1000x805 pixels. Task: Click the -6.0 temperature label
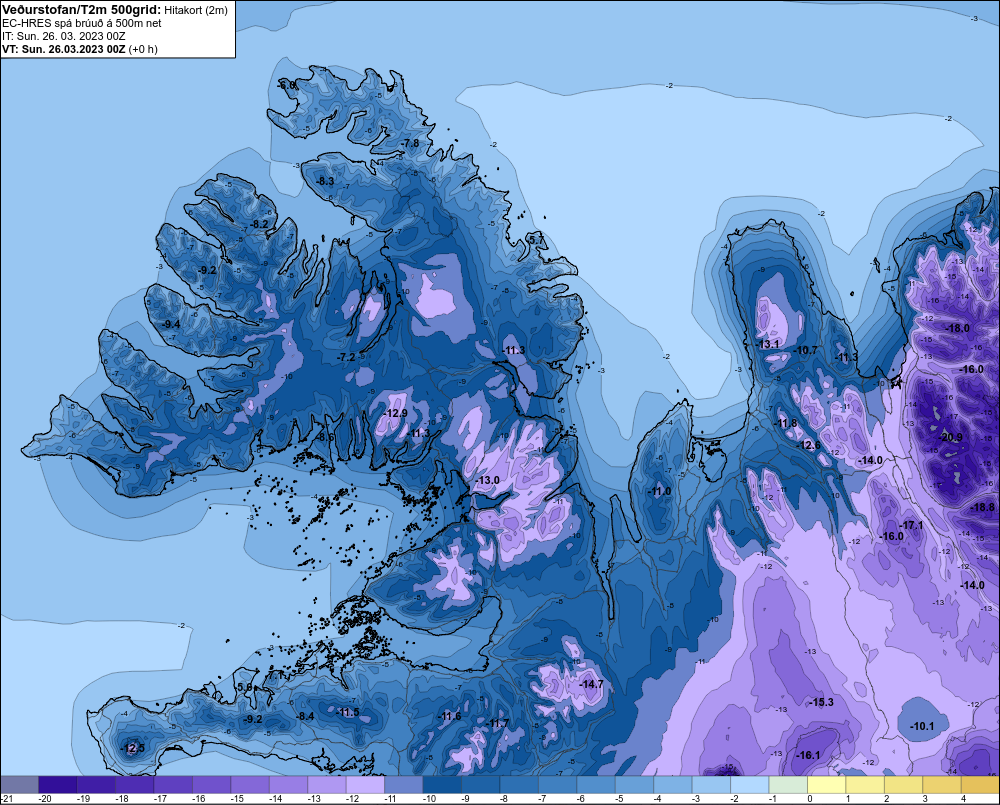(287, 85)
